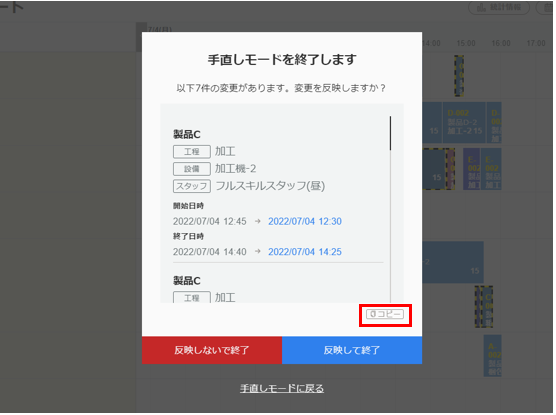Click the 統計情報 button in background
556x415 pixels.
point(499,7)
